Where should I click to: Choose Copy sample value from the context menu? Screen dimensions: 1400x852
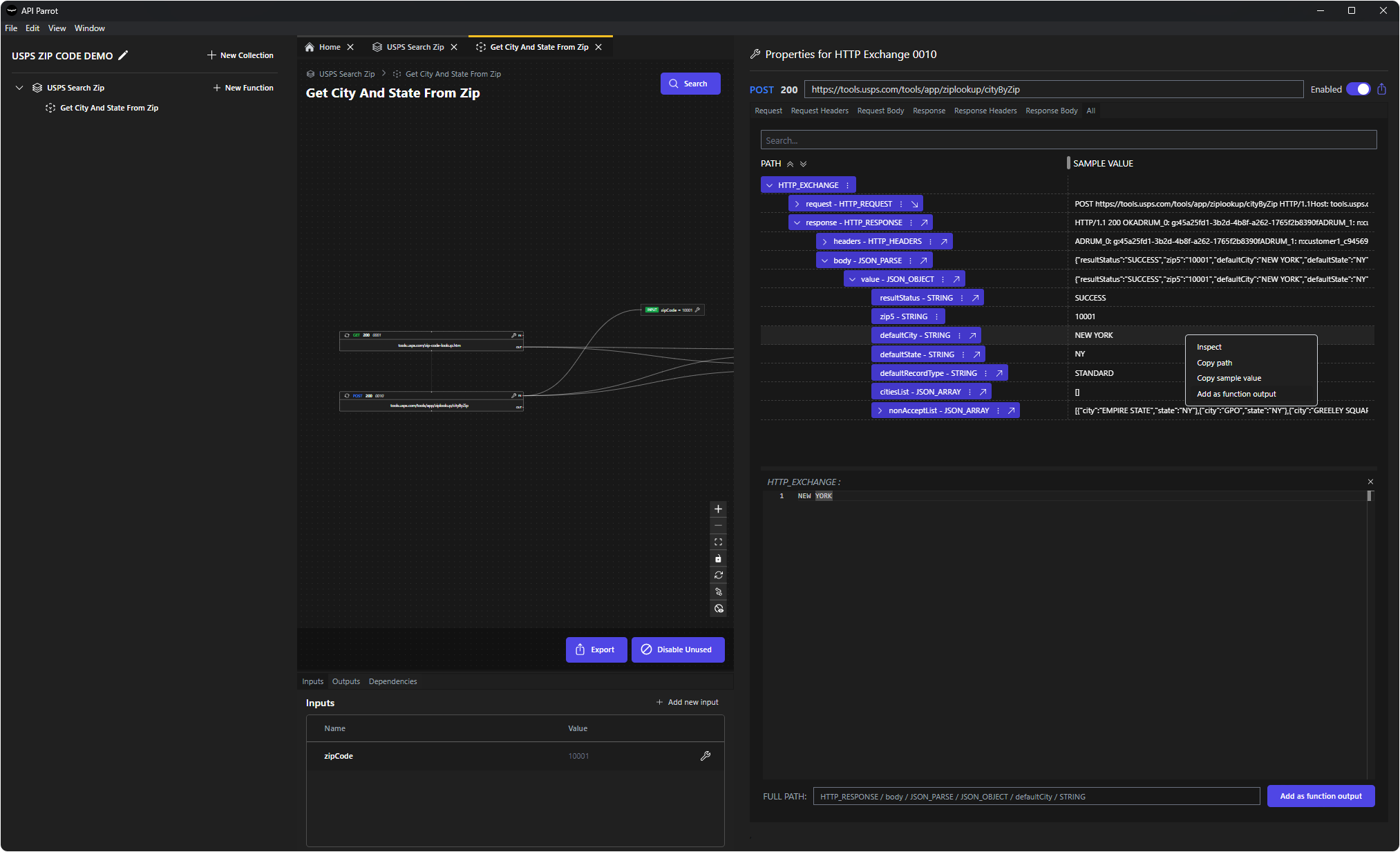point(1229,378)
